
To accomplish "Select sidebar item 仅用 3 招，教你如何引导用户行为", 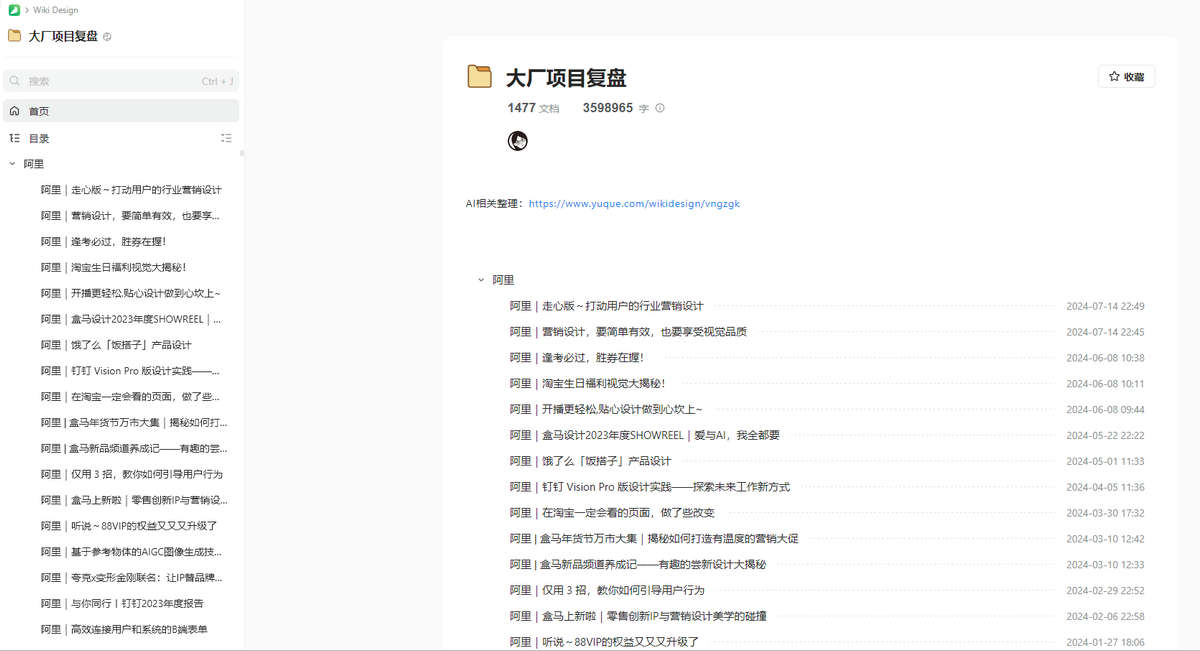I will point(132,475).
